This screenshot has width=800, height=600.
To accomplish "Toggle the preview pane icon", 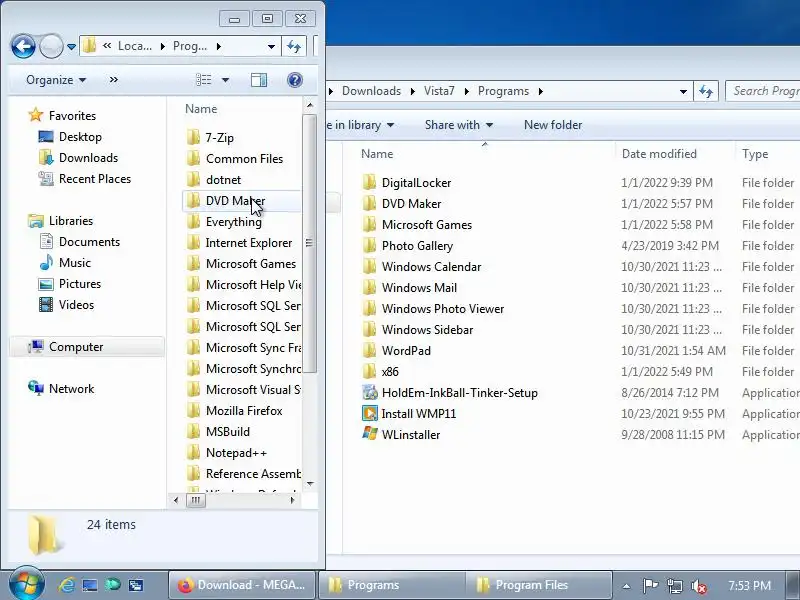I will (259, 80).
